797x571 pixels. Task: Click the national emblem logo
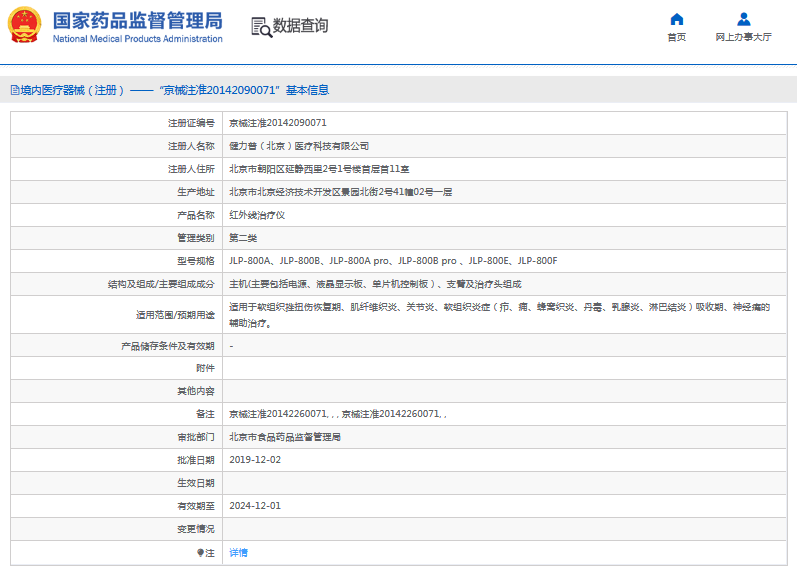tap(24, 25)
